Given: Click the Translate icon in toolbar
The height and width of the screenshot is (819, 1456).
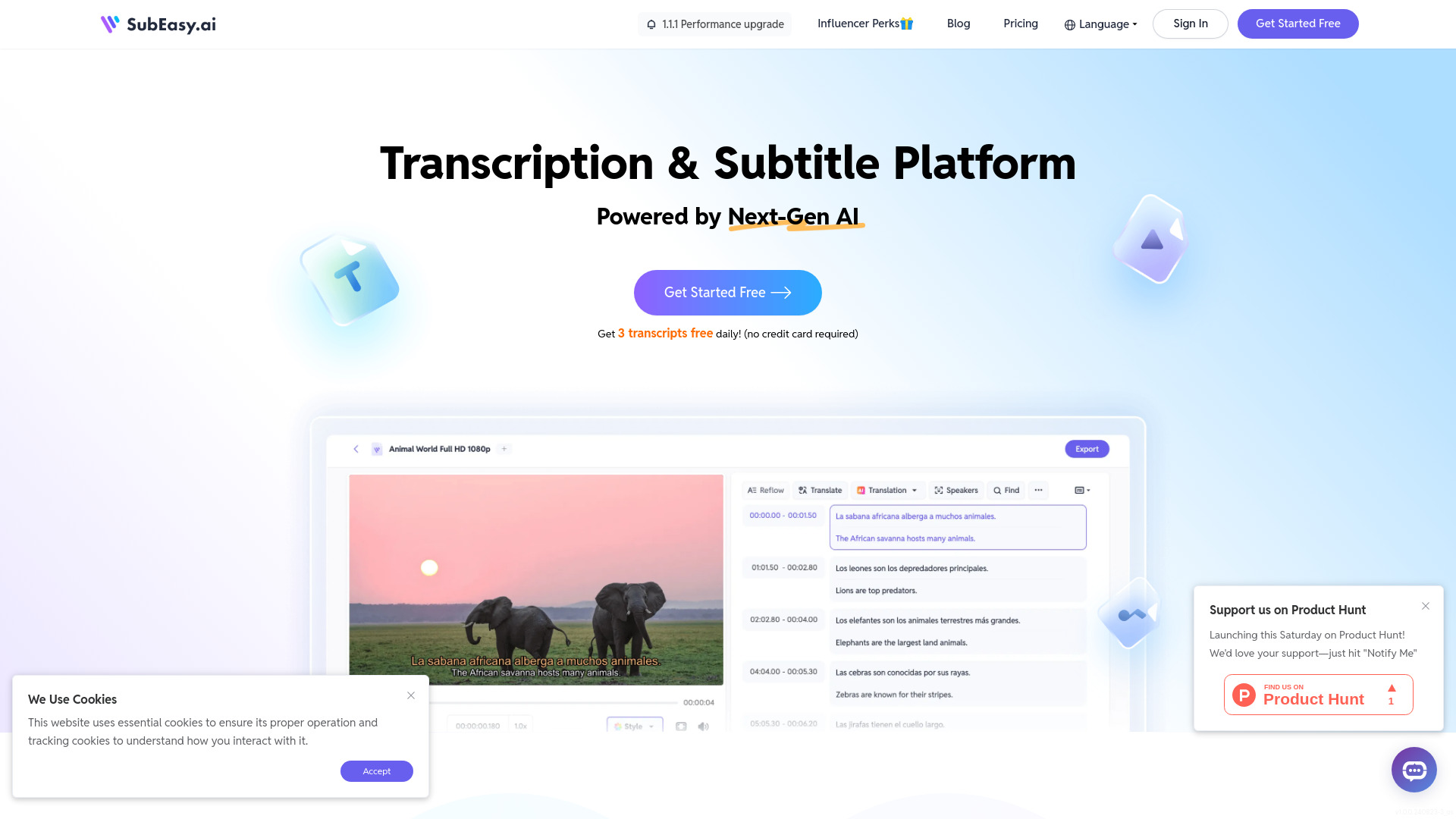Looking at the screenshot, I should (x=802, y=490).
